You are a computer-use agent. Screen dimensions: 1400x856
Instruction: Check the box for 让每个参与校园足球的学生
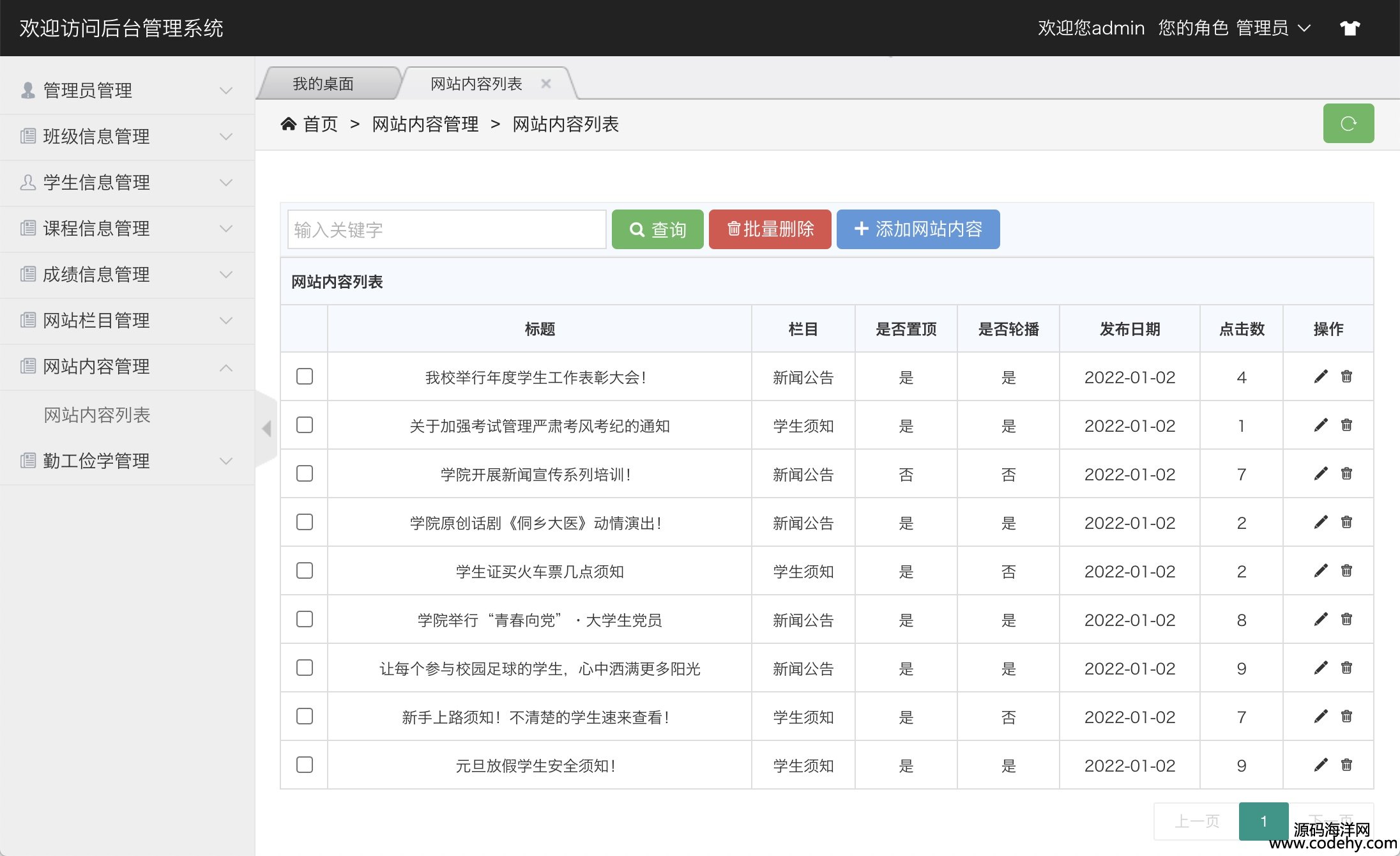tap(305, 668)
